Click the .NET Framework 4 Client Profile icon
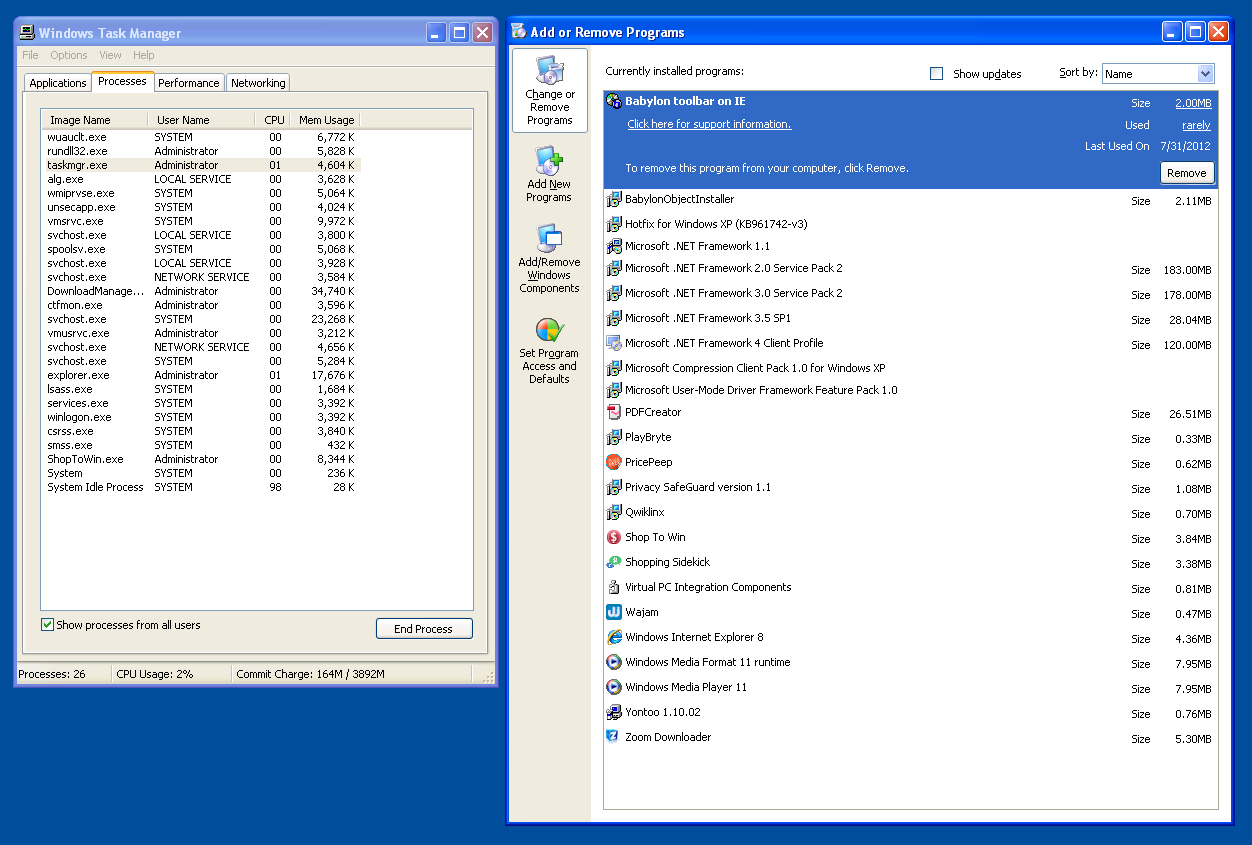 [614, 343]
